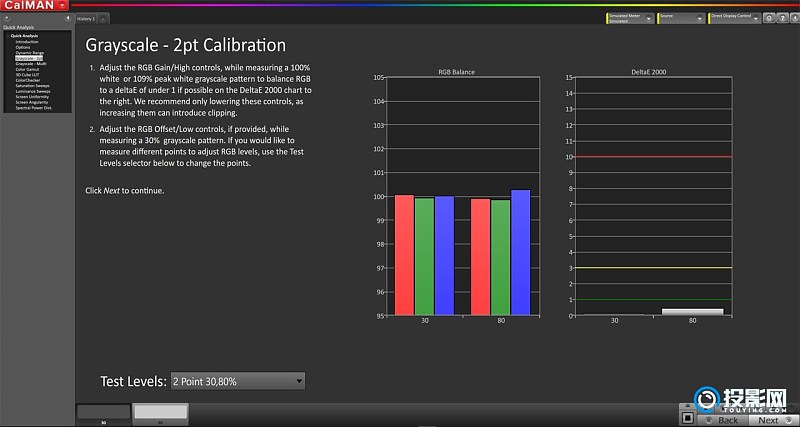The height and width of the screenshot is (427, 800).
Task: Select the Grayscale - 2pt step
Action: click(29, 58)
